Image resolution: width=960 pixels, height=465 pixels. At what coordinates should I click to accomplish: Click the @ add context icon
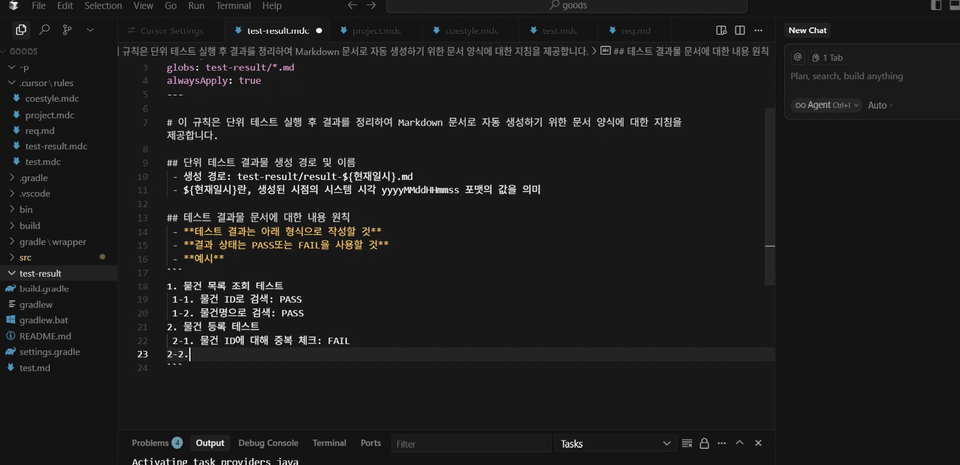tap(797, 58)
